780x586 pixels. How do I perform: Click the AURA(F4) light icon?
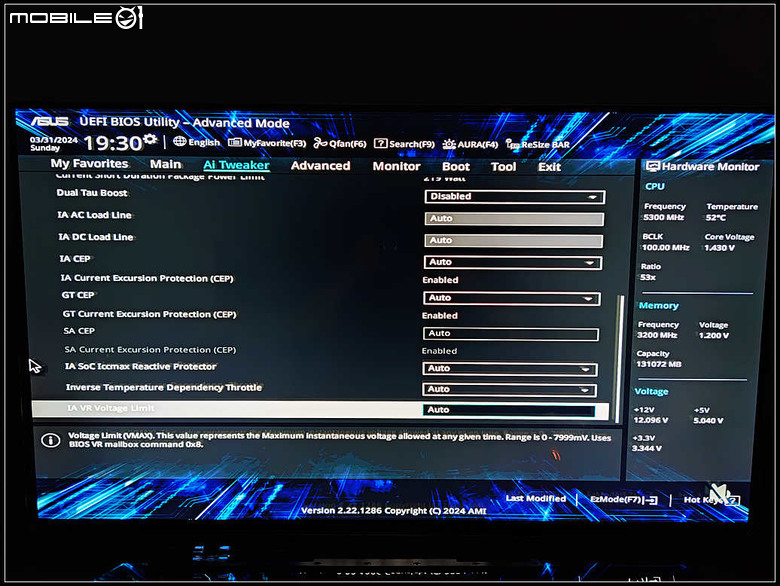pos(449,144)
